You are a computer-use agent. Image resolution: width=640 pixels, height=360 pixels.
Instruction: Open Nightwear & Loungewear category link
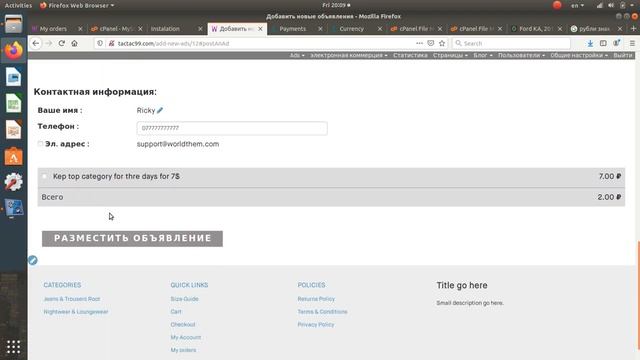coord(76,312)
